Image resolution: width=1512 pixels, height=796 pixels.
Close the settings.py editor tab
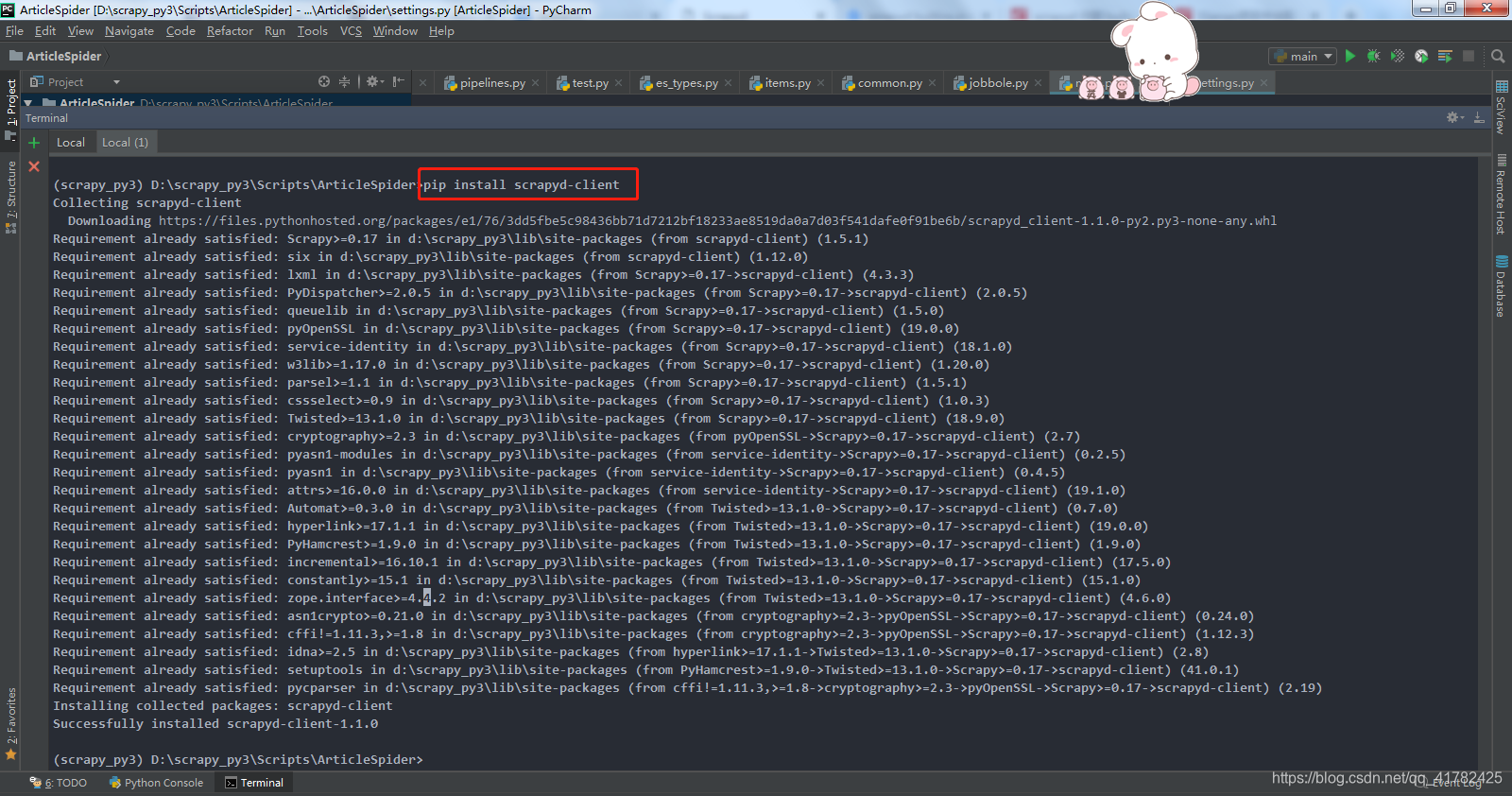click(1263, 83)
